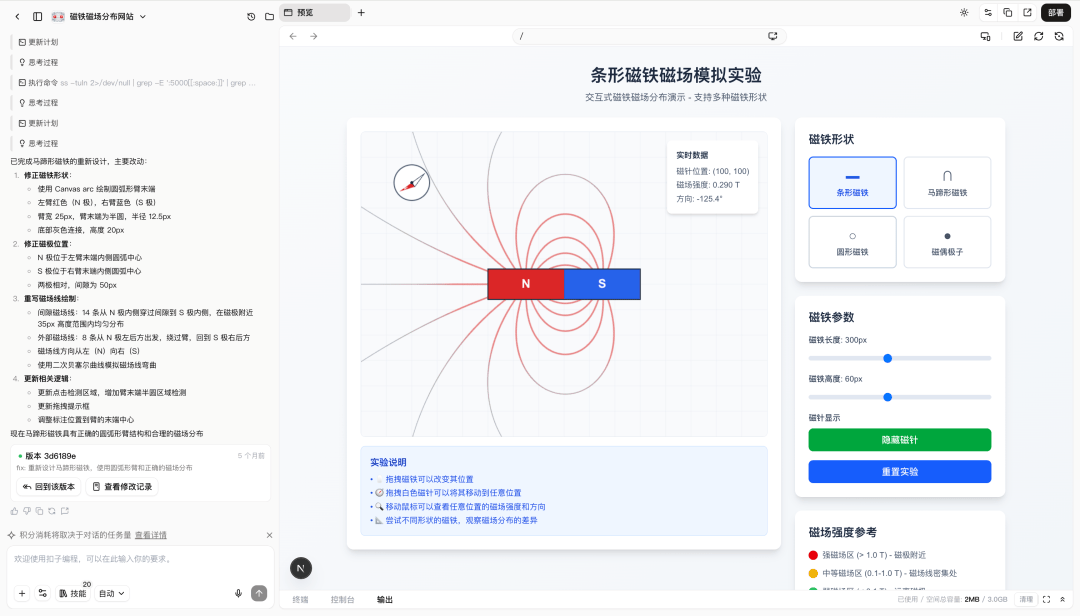The height and width of the screenshot is (616, 1080).
Task: Open the 查看详情 link
Action: (x=150, y=535)
